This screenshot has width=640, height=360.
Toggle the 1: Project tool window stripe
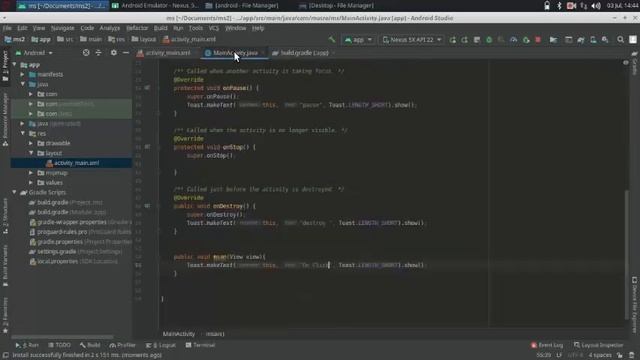click(5, 65)
